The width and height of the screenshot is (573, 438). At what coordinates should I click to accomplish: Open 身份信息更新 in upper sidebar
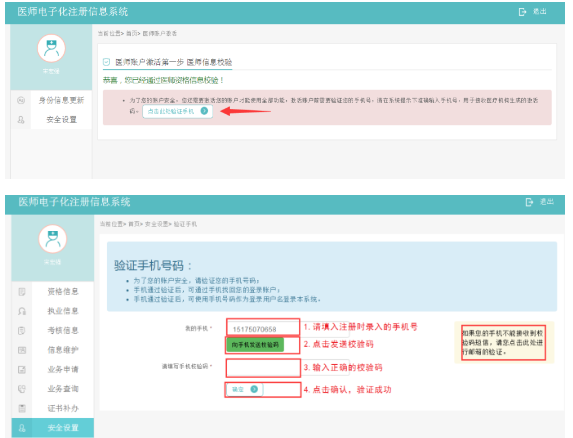(x=61, y=100)
